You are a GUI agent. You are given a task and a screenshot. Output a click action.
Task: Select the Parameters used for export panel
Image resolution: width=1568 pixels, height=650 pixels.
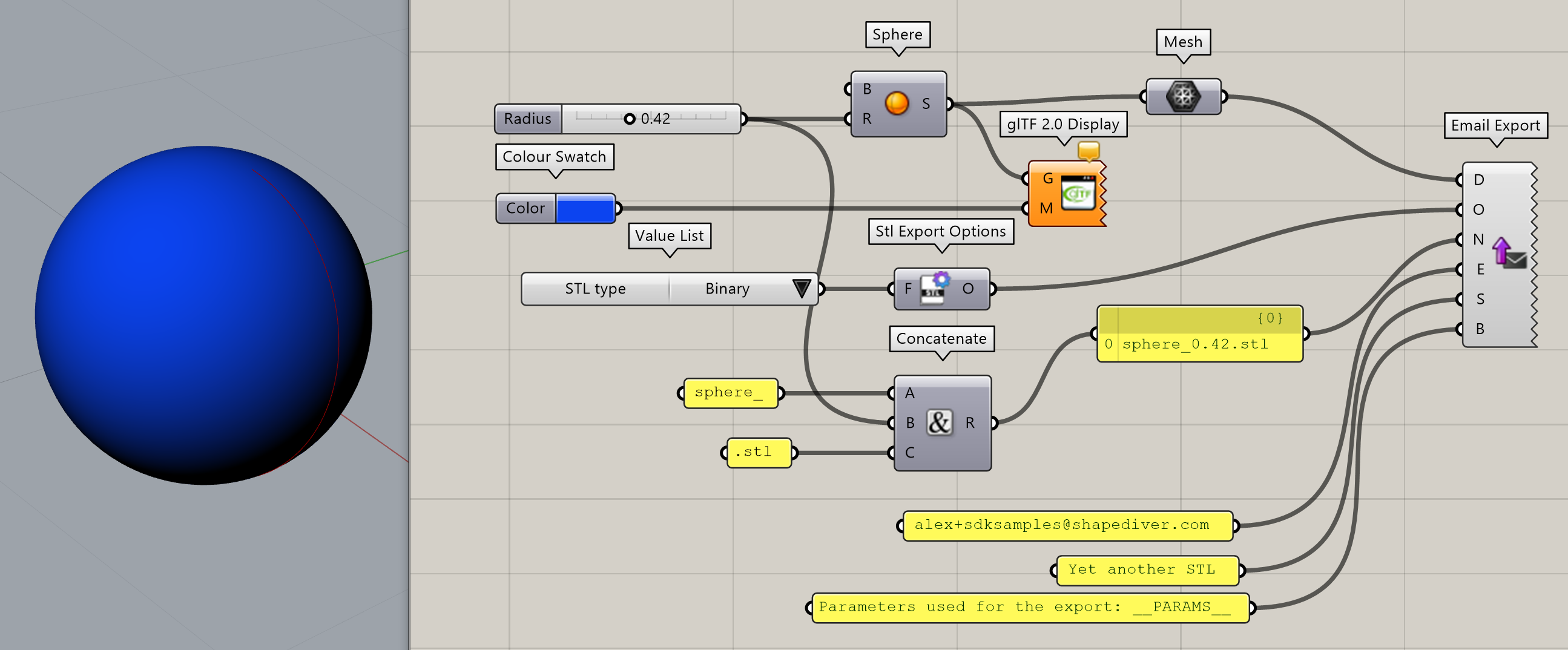click(1030, 608)
